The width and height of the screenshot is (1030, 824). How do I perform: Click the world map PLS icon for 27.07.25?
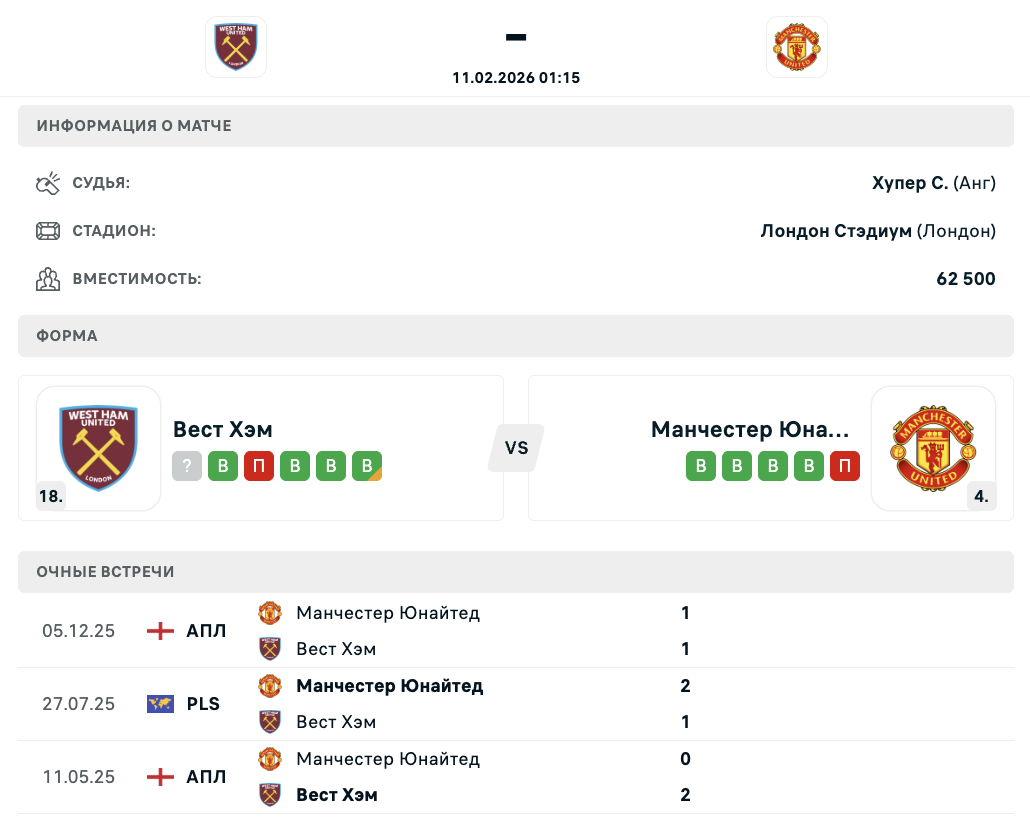[160, 704]
